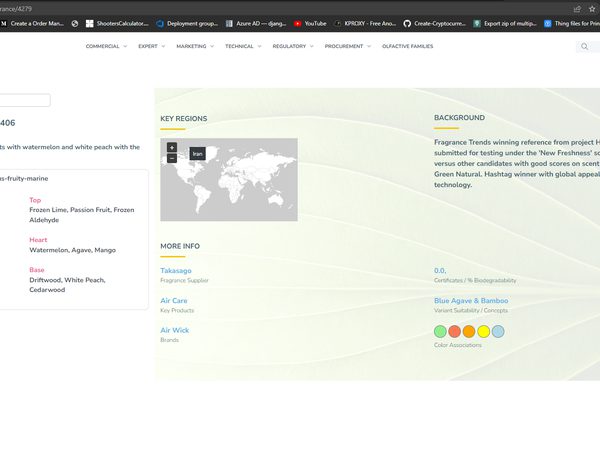Screen dimensions: 600x450
Task: Expand the Regulatory menu
Action: point(293,46)
